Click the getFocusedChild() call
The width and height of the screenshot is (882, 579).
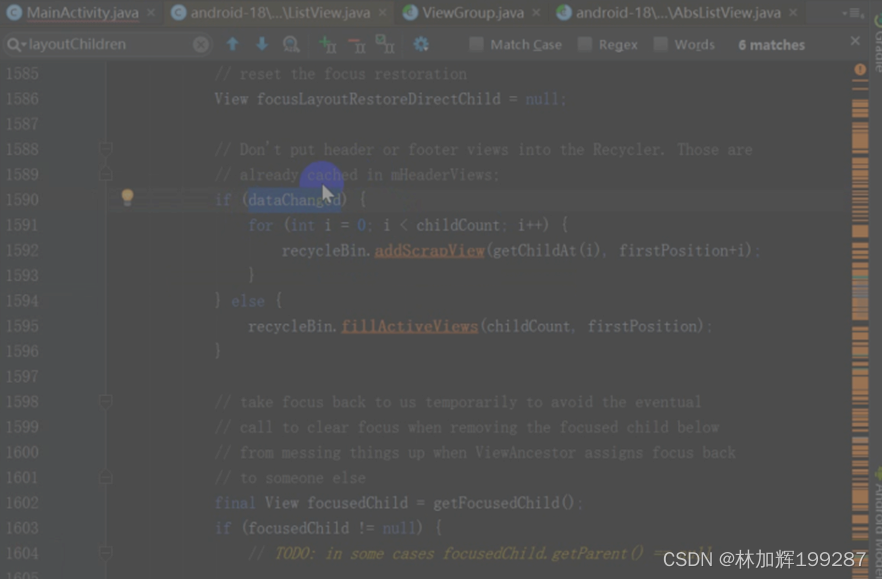(504, 503)
